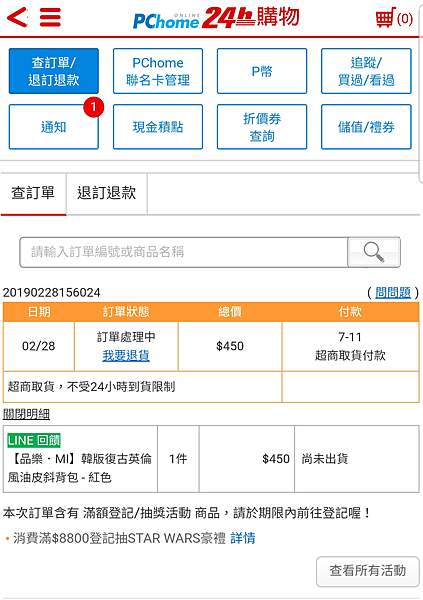Screen dimensions: 423x600
Task: Click the 消費滿$8800登記抽STAR WARS豪禮 text
Action: coord(119,538)
